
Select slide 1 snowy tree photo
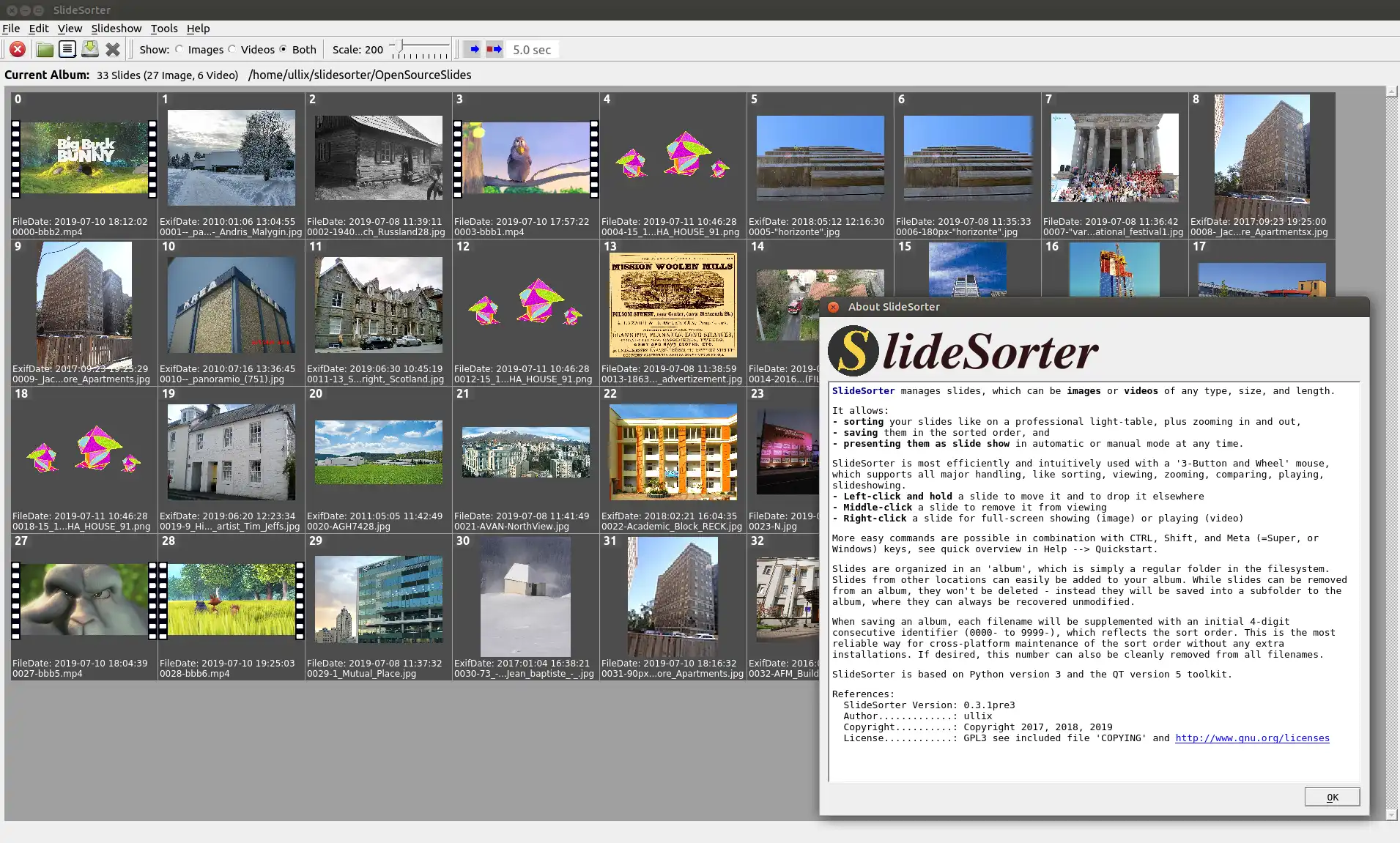[232, 158]
